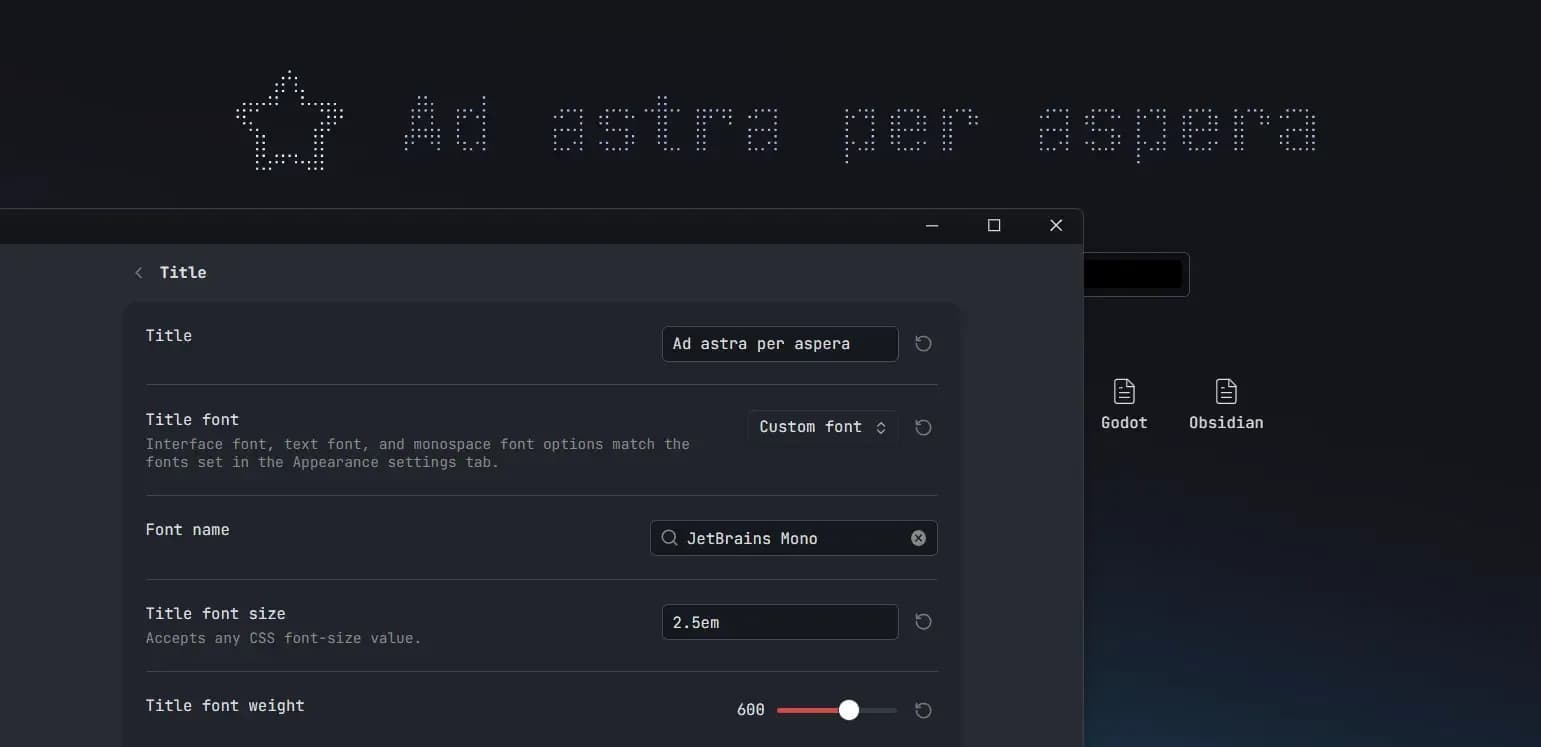Maximize the settings window
Viewport: 1541px width, 747px height.
(x=994, y=226)
